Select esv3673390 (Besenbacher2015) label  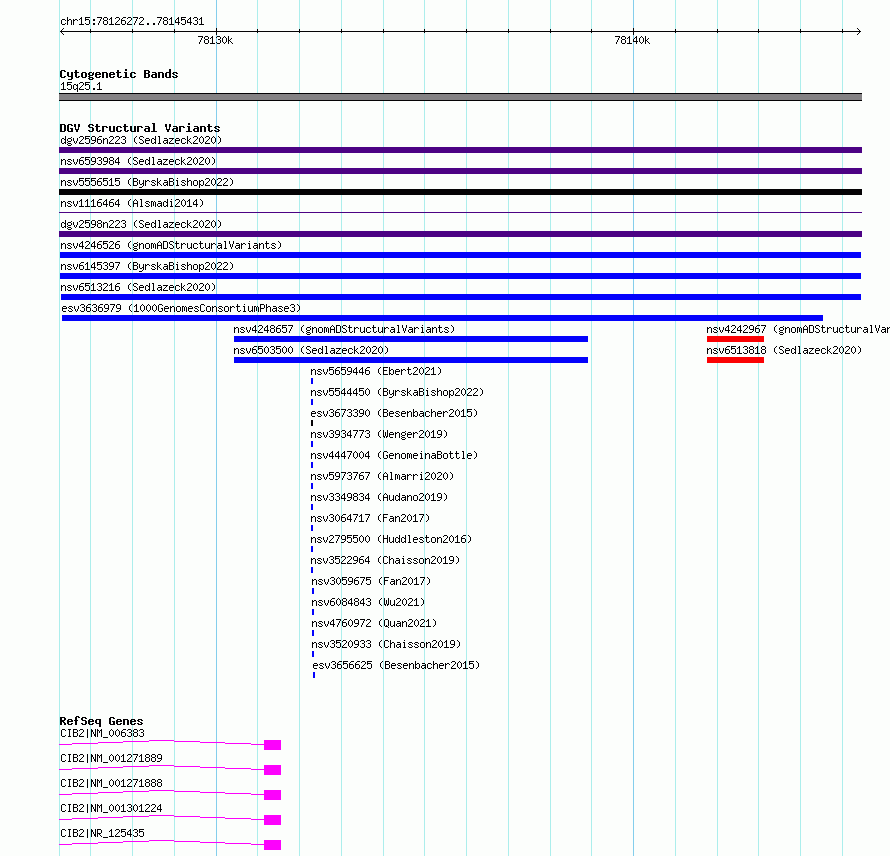394,413
